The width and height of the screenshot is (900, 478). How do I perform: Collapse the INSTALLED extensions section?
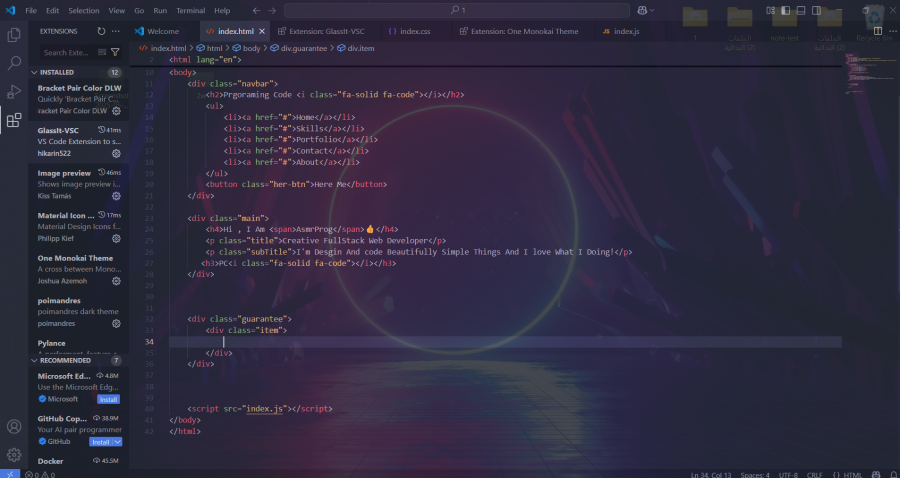[x=34, y=73]
